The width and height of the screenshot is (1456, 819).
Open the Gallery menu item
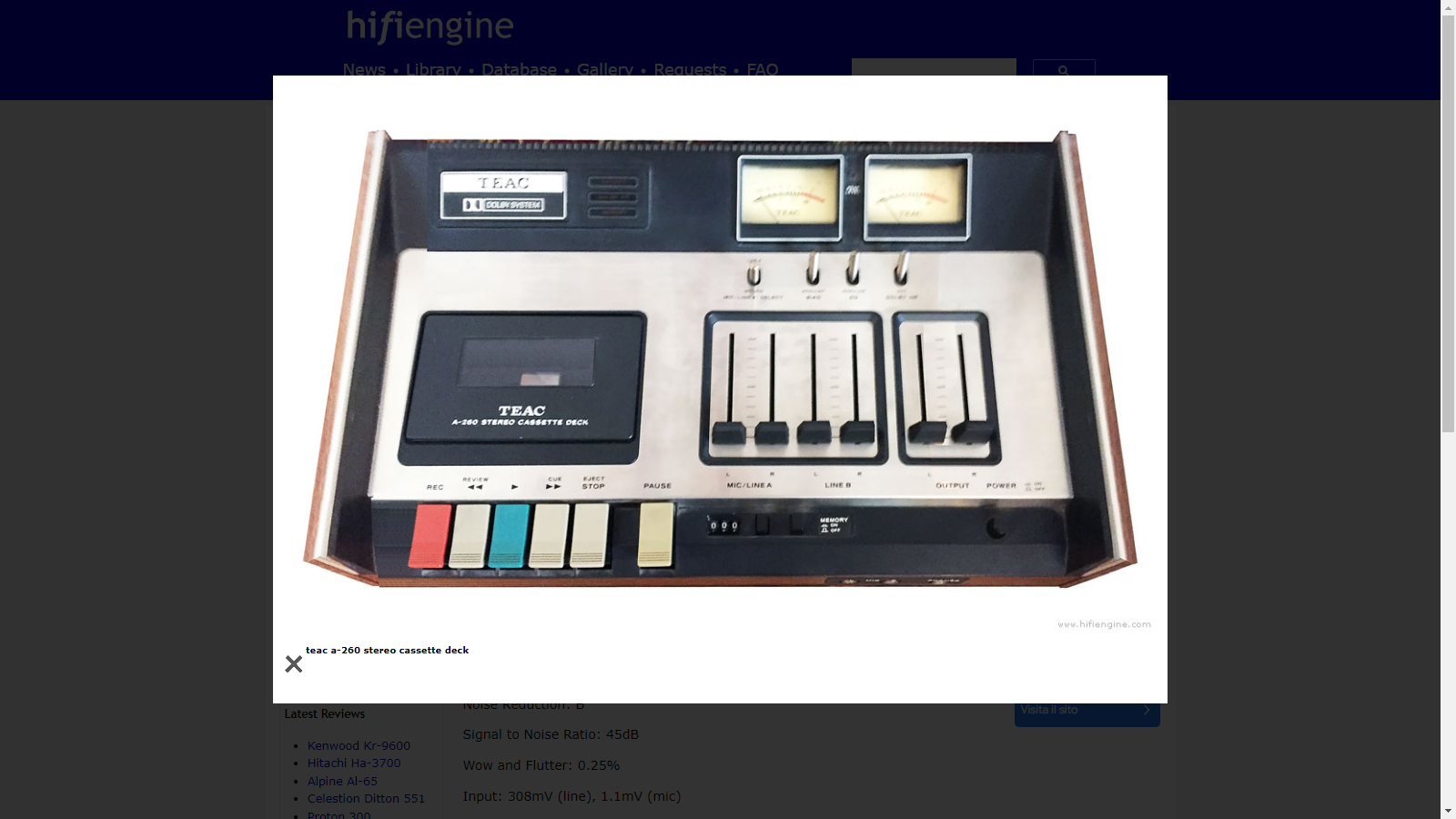(605, 69)
